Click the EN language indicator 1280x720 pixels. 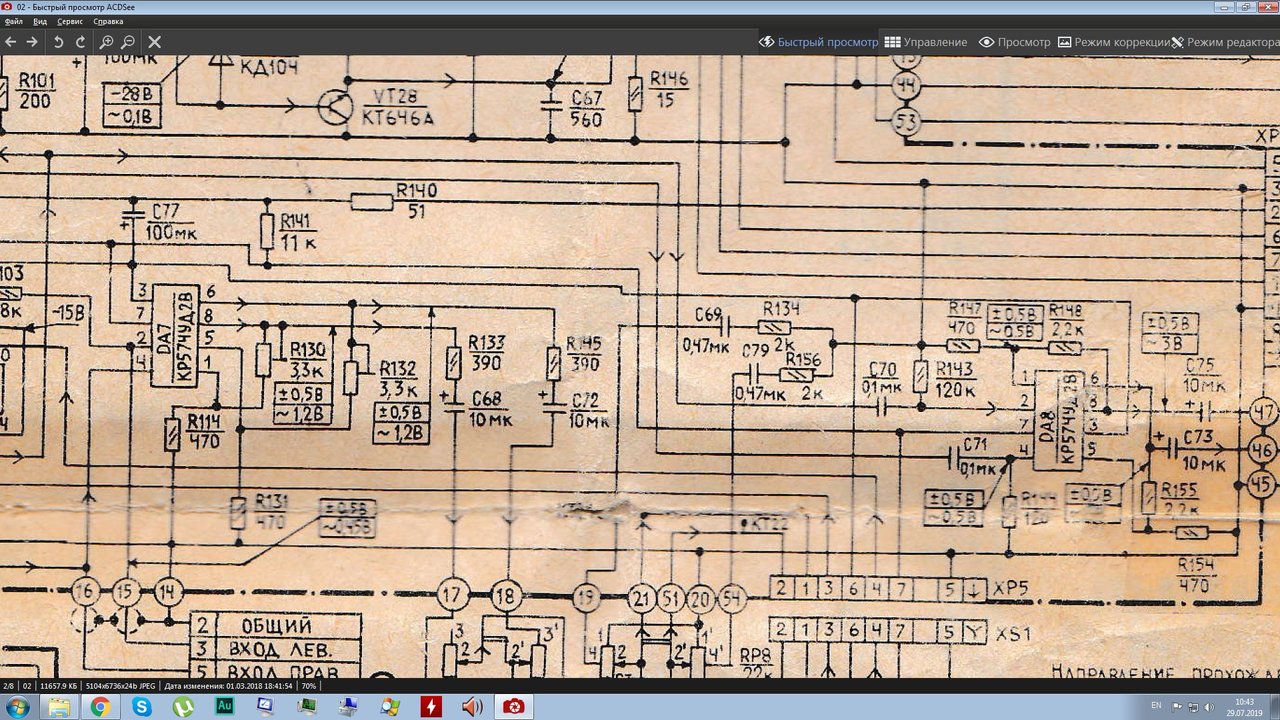1156,706
